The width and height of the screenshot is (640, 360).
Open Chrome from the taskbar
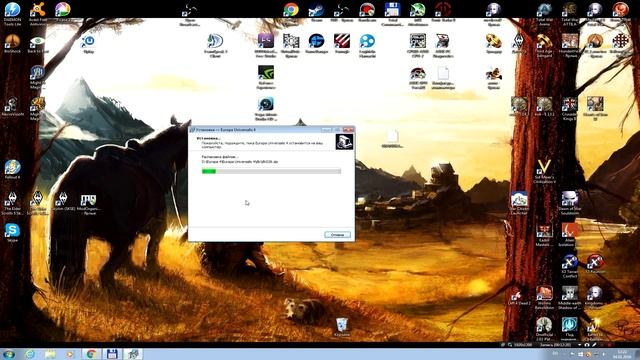pos(91,354)
